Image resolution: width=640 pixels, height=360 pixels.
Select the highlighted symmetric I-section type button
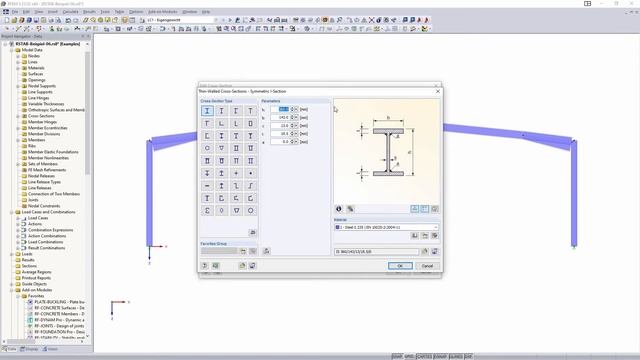[x=207, y=111]
